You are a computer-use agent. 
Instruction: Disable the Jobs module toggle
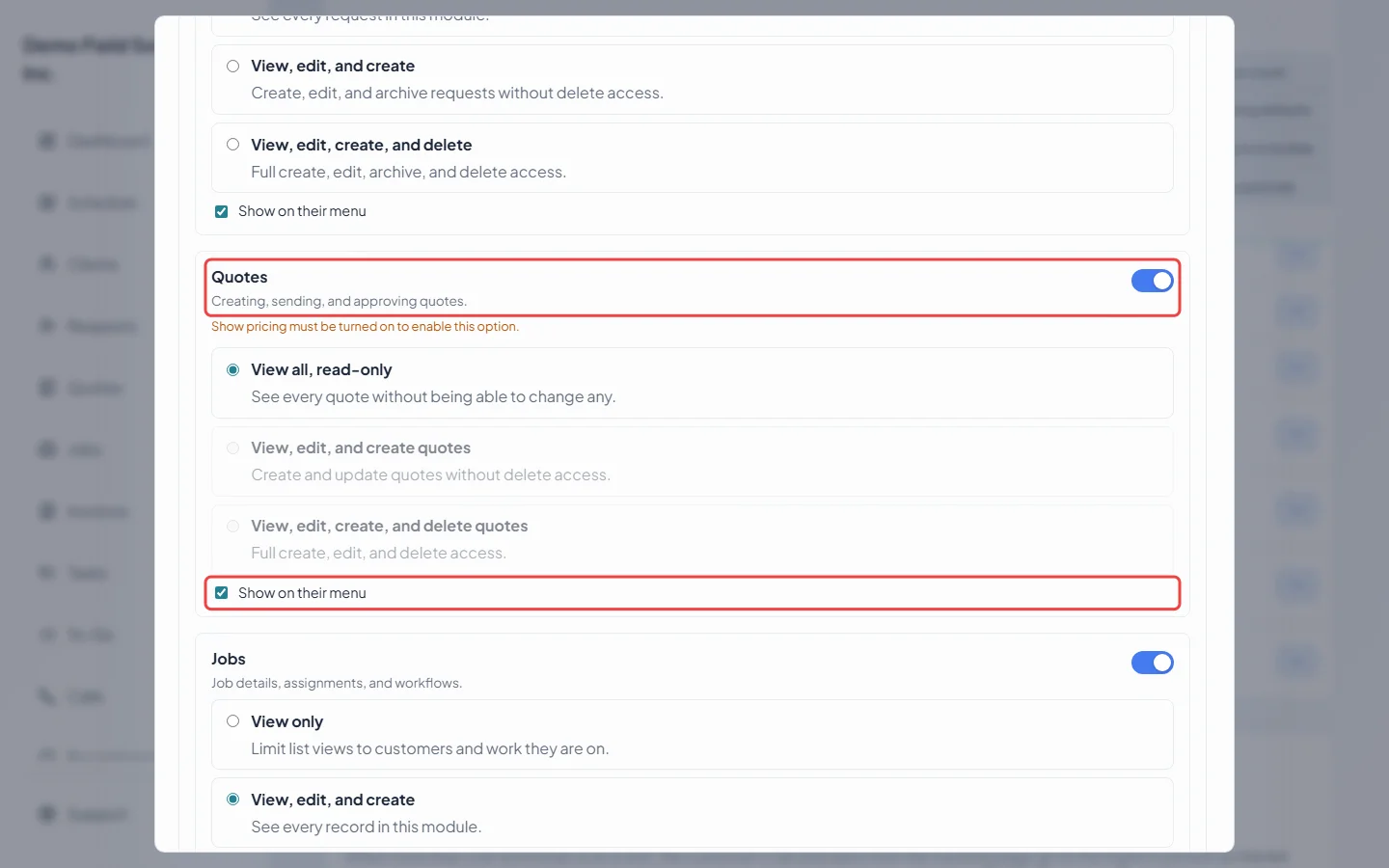click(x=1152, y=663)
